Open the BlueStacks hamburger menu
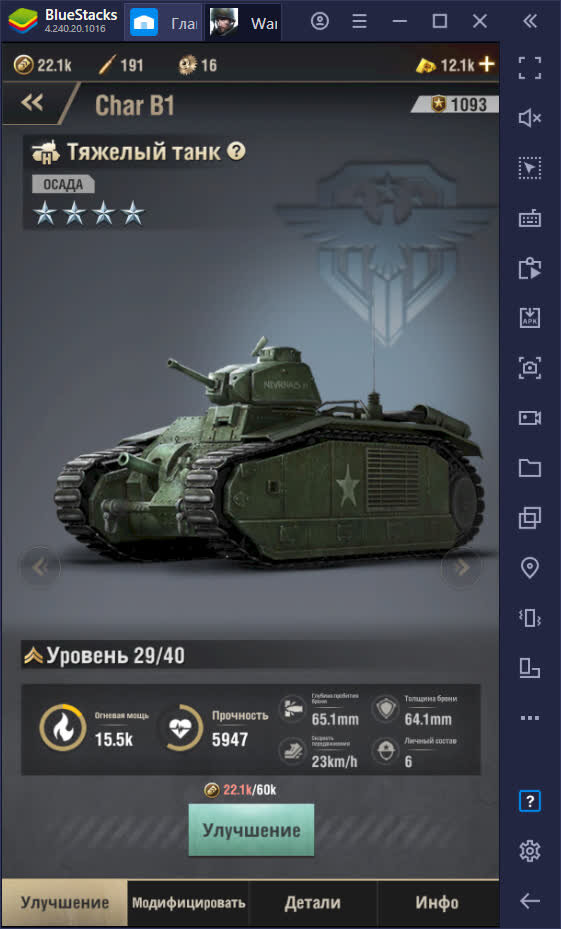This screenshot has height=929, width=561. tap(359, 21)
